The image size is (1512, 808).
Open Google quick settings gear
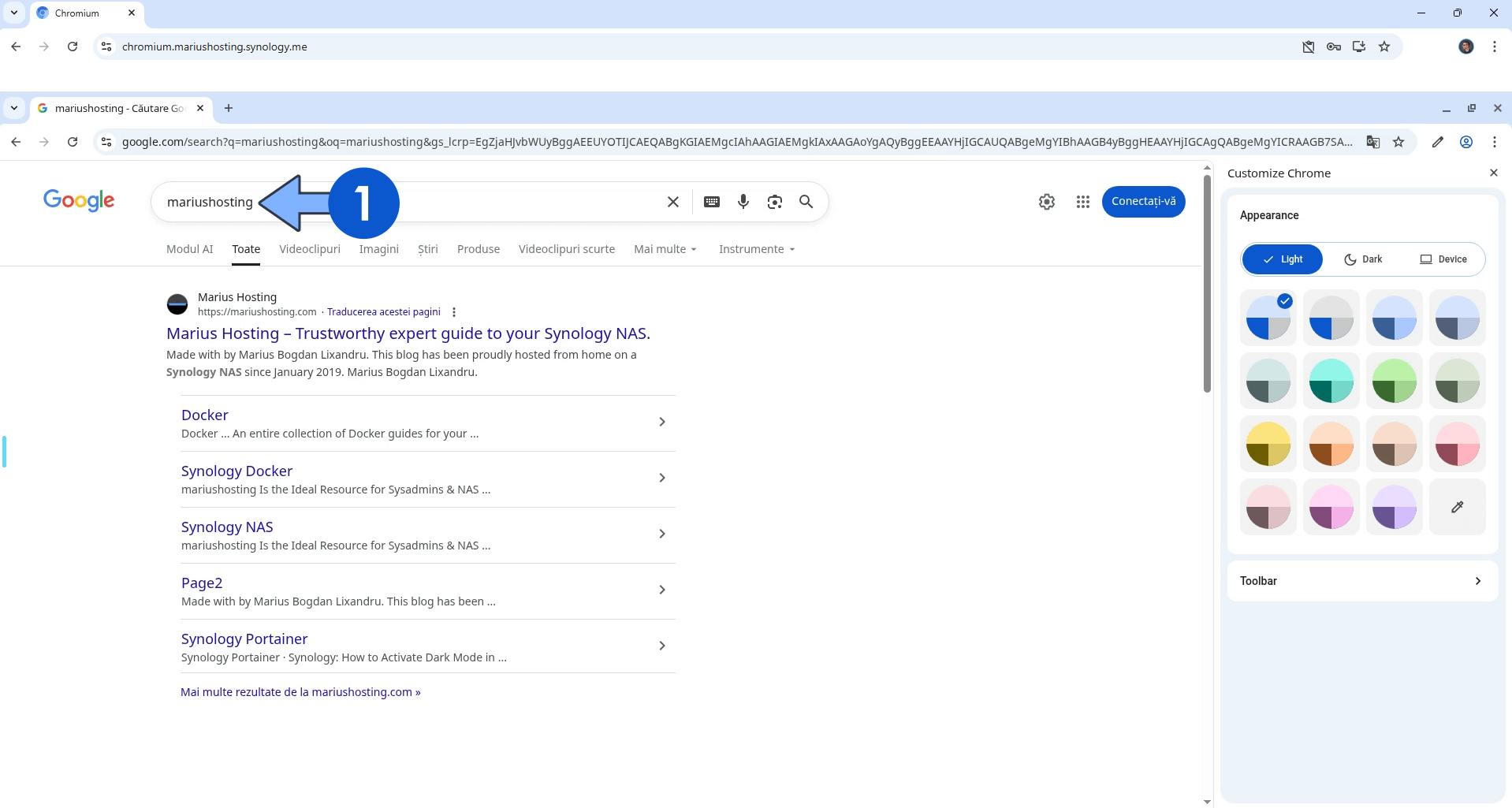(x=1046, y=202)
